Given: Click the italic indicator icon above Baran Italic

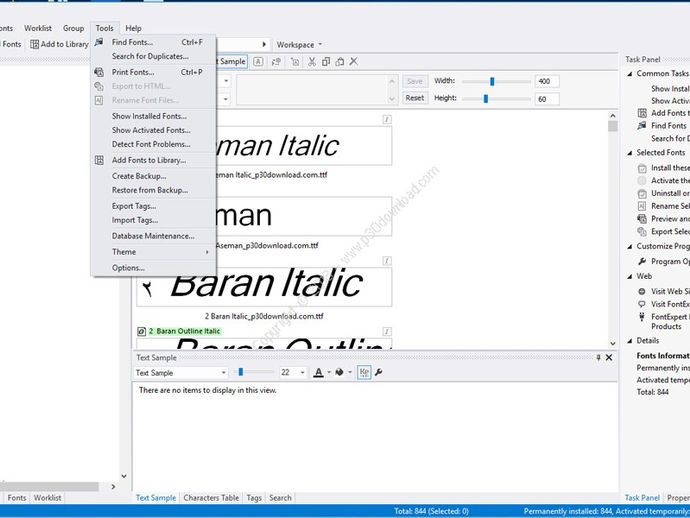Looking at the screenshot, I should [x=386, y=261].
